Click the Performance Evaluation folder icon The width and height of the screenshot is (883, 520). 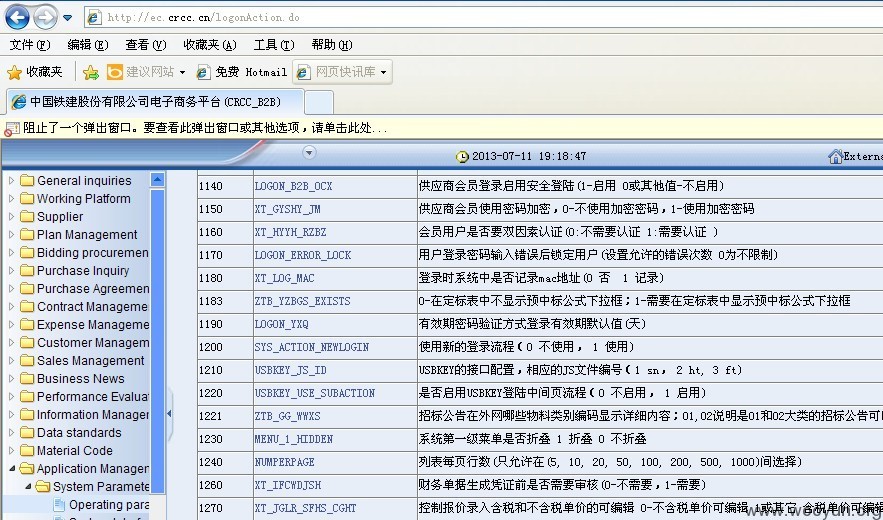(27, 397)
